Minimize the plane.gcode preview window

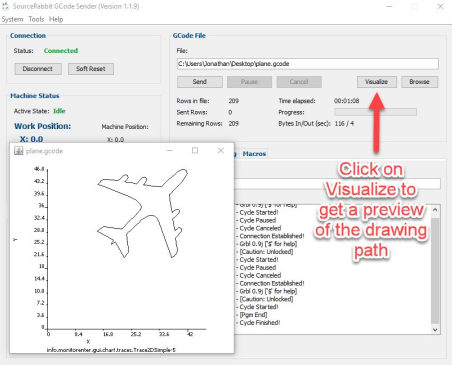pos(170,150)
